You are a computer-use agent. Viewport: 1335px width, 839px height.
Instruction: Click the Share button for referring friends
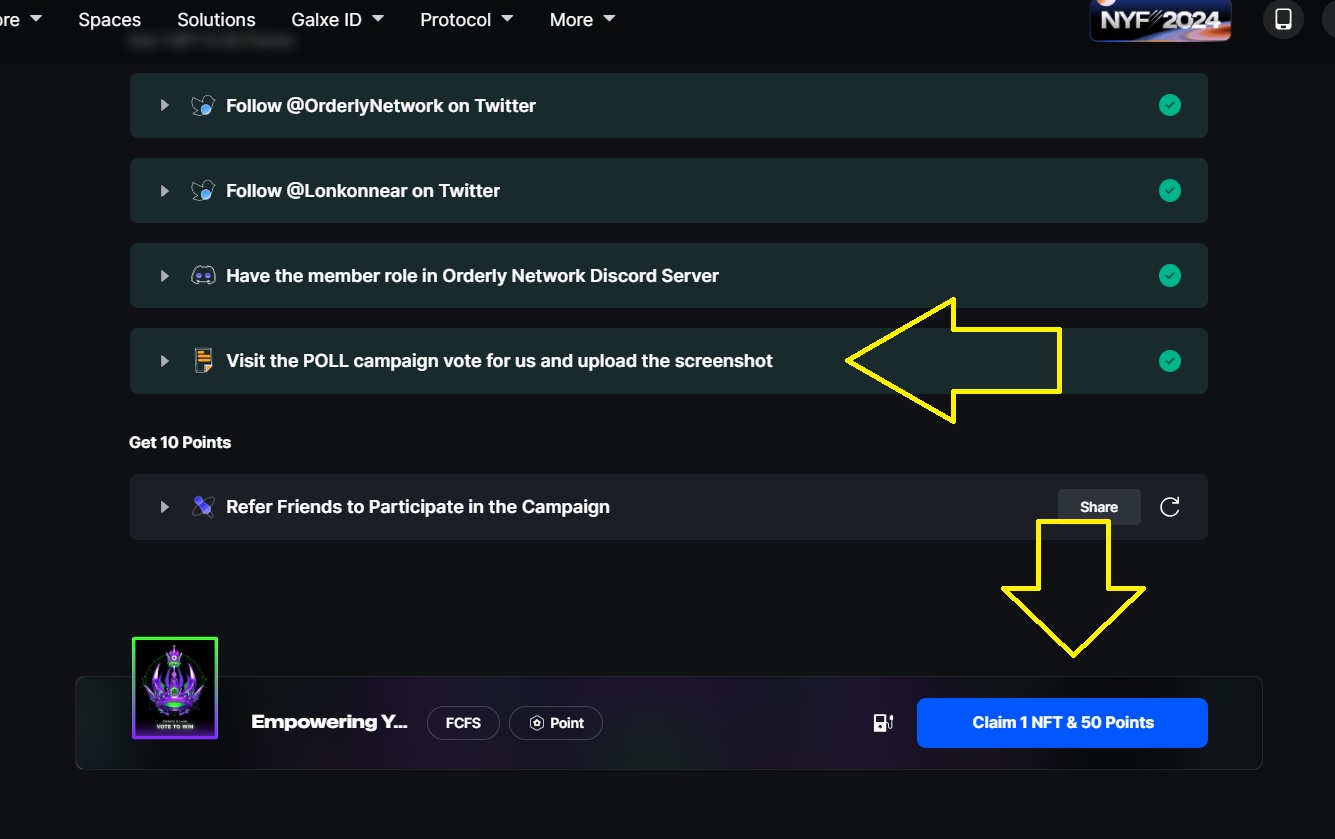[1099, 507]
